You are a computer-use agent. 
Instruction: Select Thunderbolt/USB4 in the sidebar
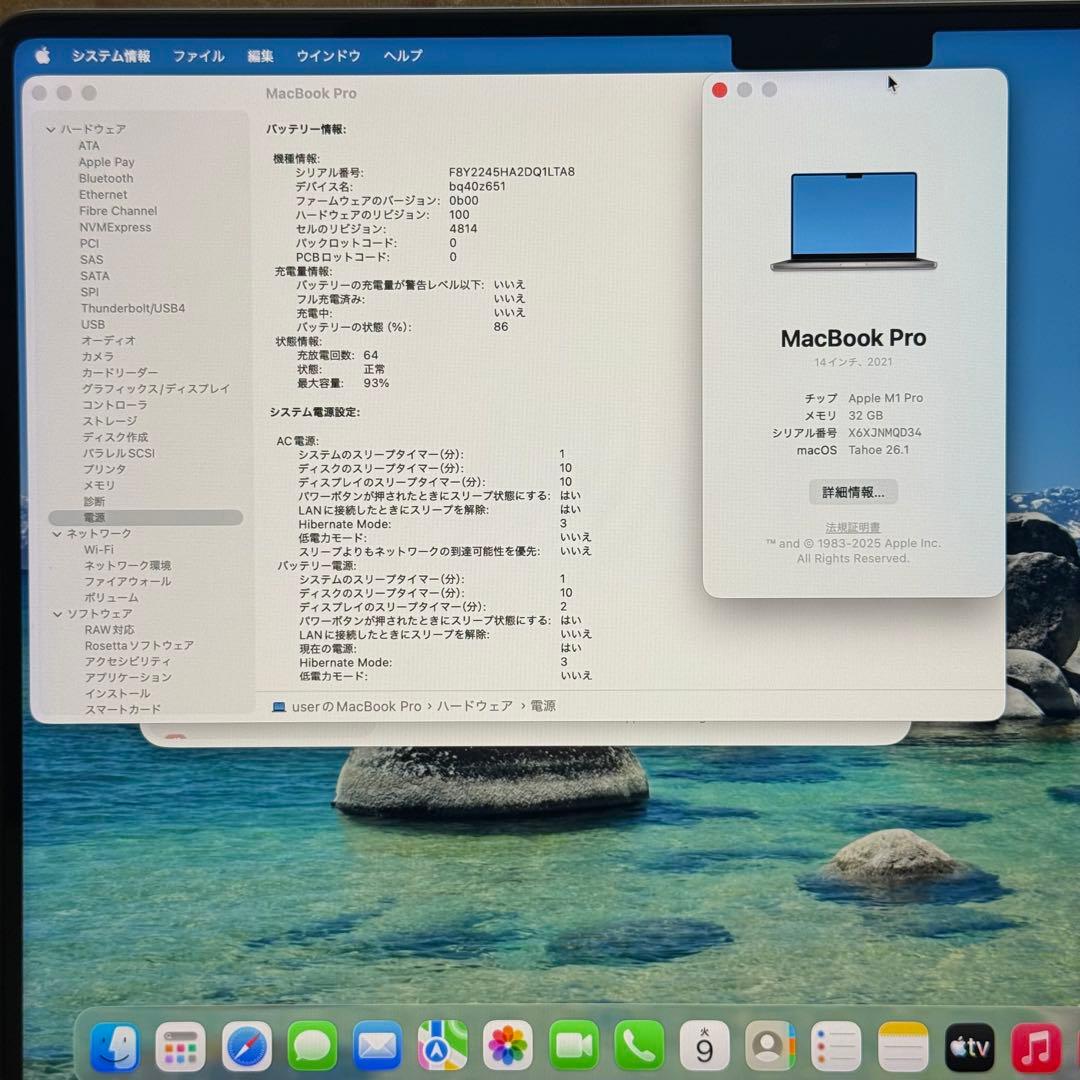(x=133, y=308)
